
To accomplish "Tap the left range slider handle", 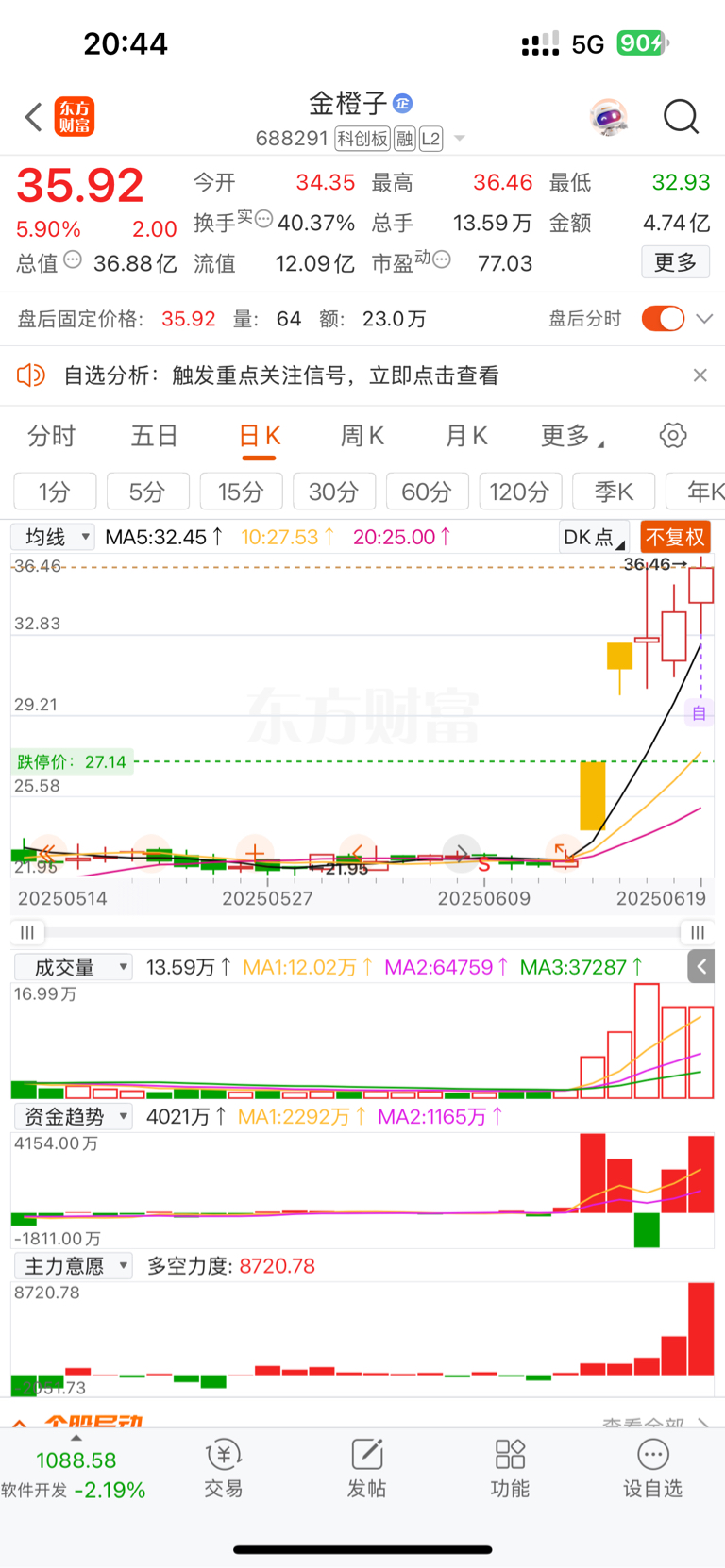I will (x=26, y=932).
